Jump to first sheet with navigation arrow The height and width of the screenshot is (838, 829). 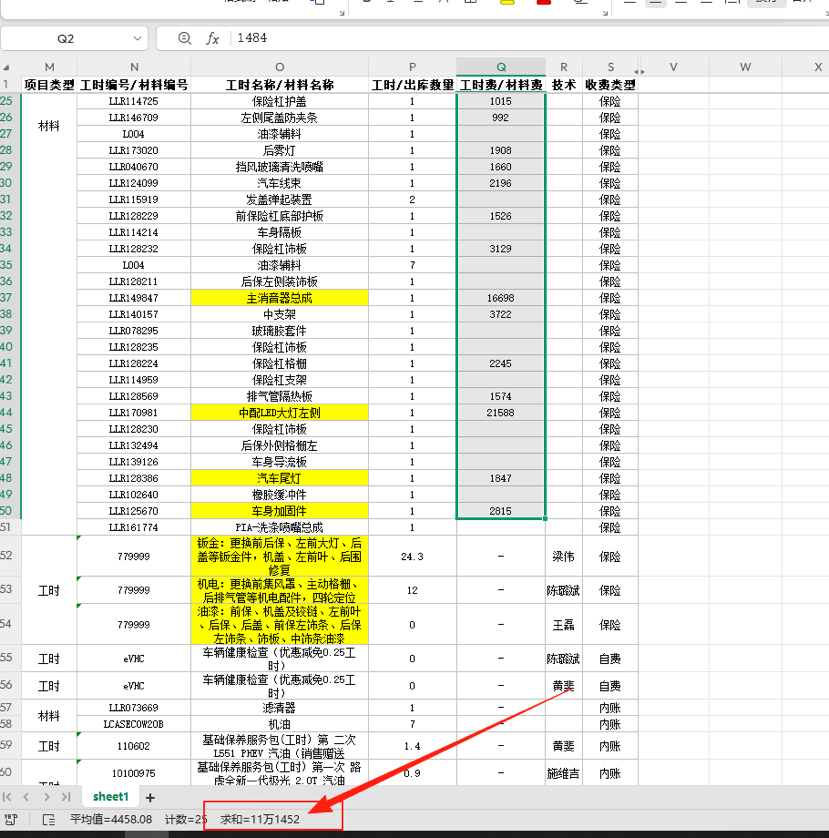(x=9, y=797)
